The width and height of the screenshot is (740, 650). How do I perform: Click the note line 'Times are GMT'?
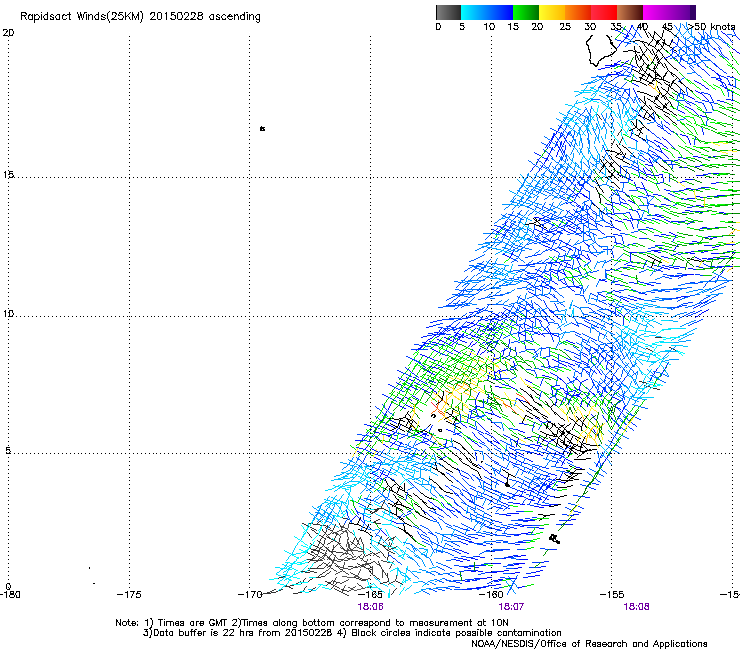pyautogui.click(x=191, y=623)
